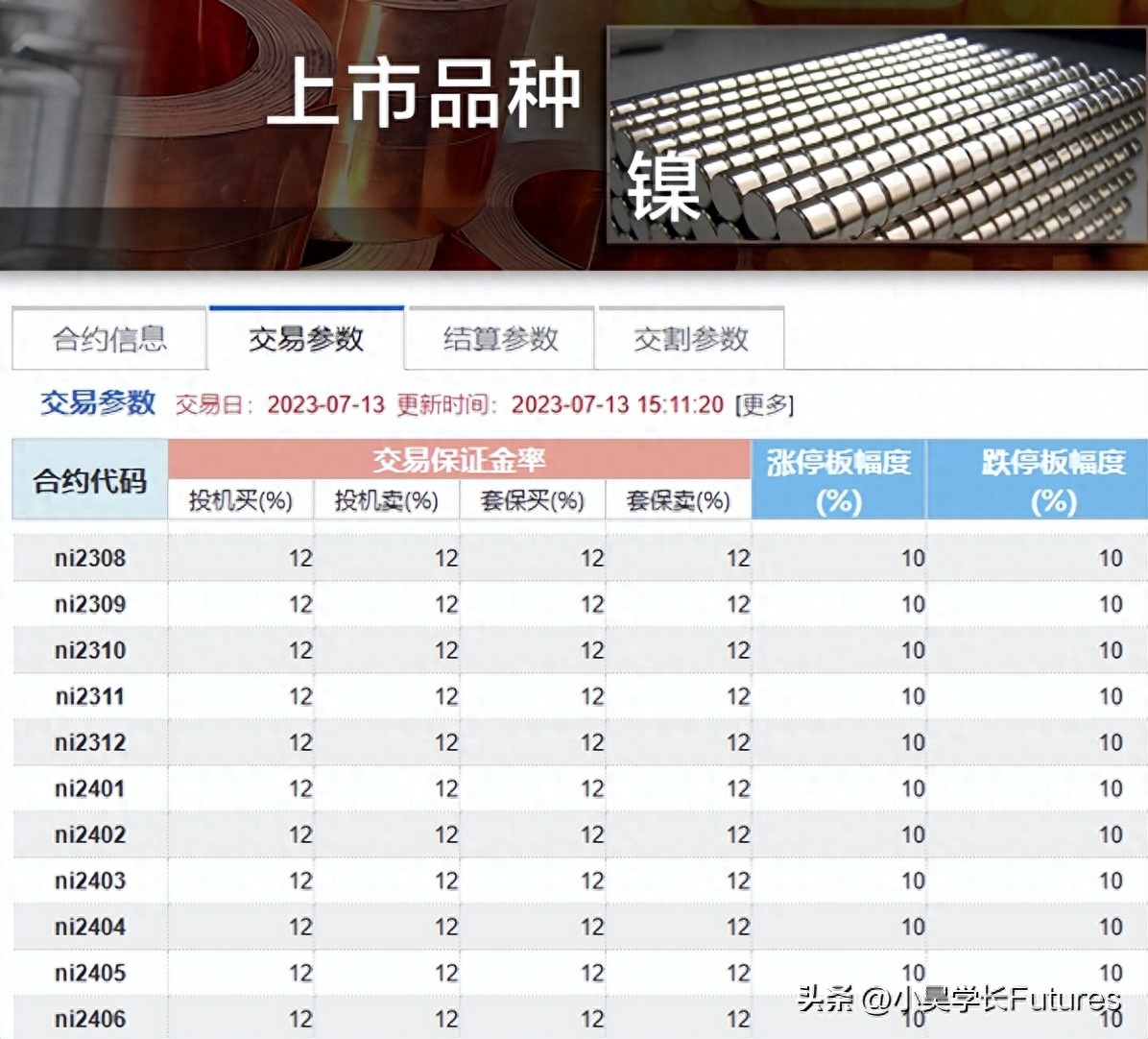Click ni2404's 涨停板幅度 value 10
The width and height of the screenshot is (1148, 1039).
[913, 927]
